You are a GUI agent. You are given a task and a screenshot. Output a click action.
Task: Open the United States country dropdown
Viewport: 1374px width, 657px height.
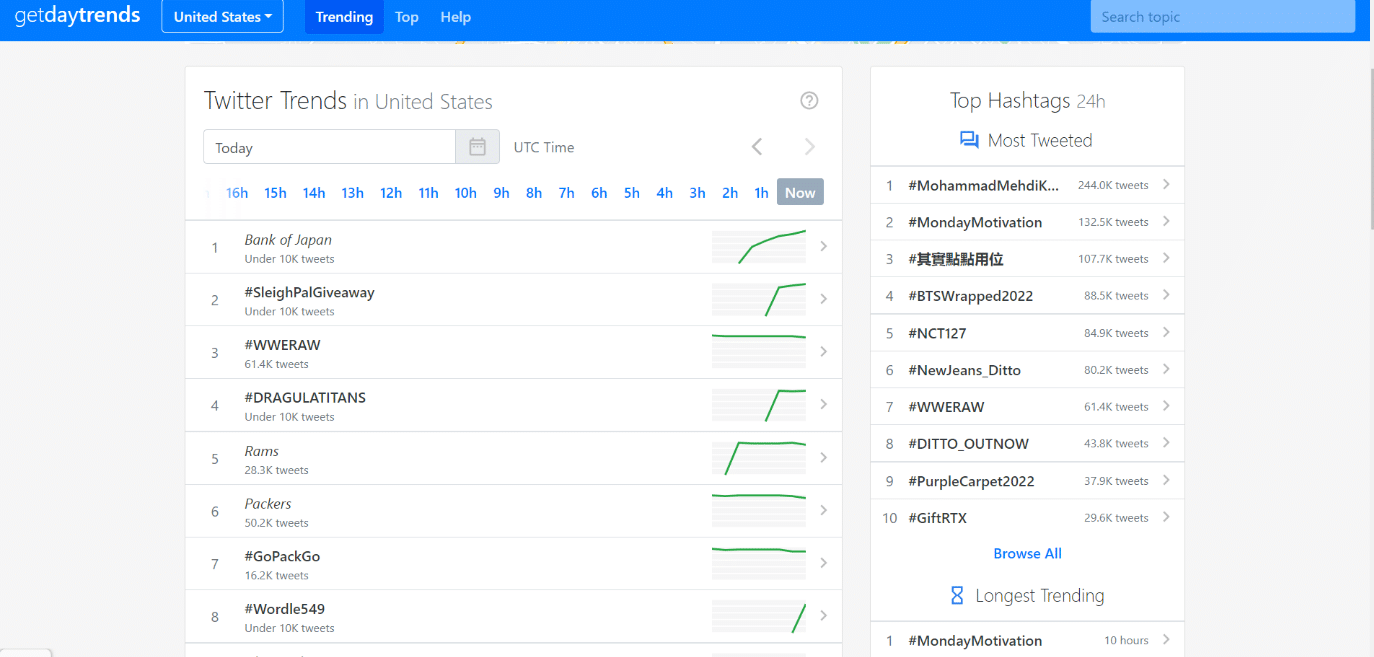point(222,17)
